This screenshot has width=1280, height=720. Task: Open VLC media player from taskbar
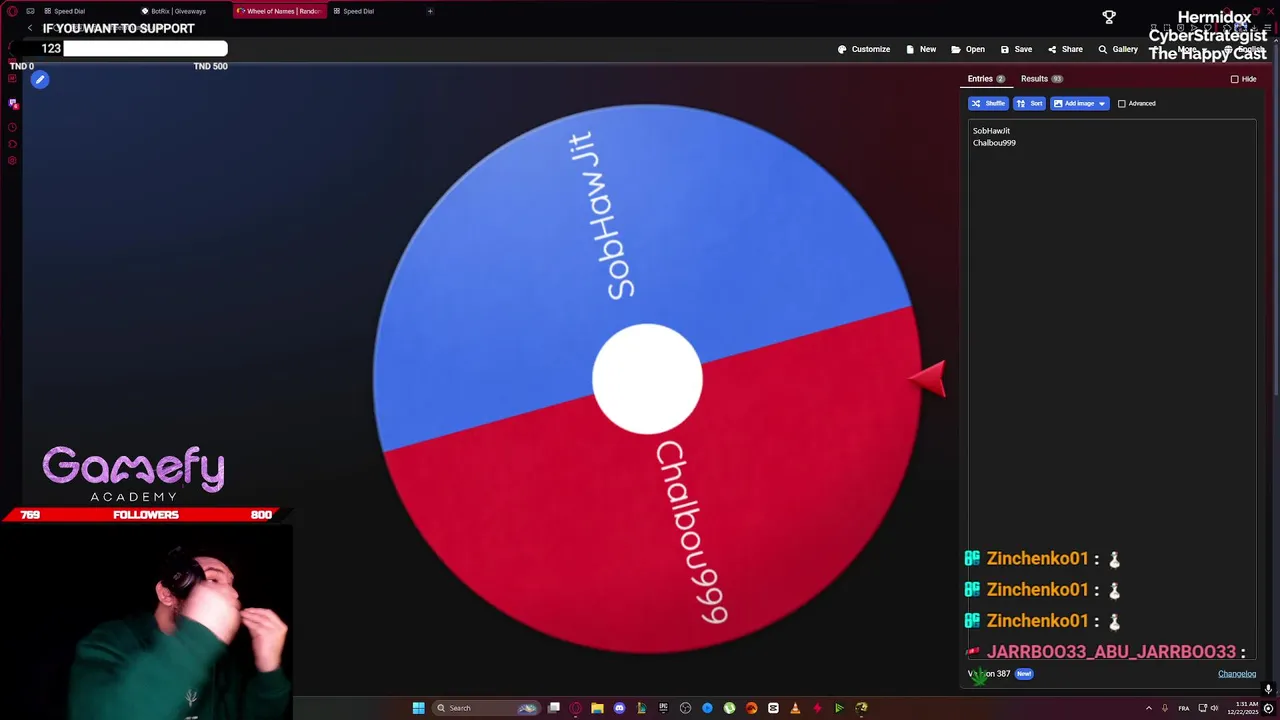coord(795,708)
